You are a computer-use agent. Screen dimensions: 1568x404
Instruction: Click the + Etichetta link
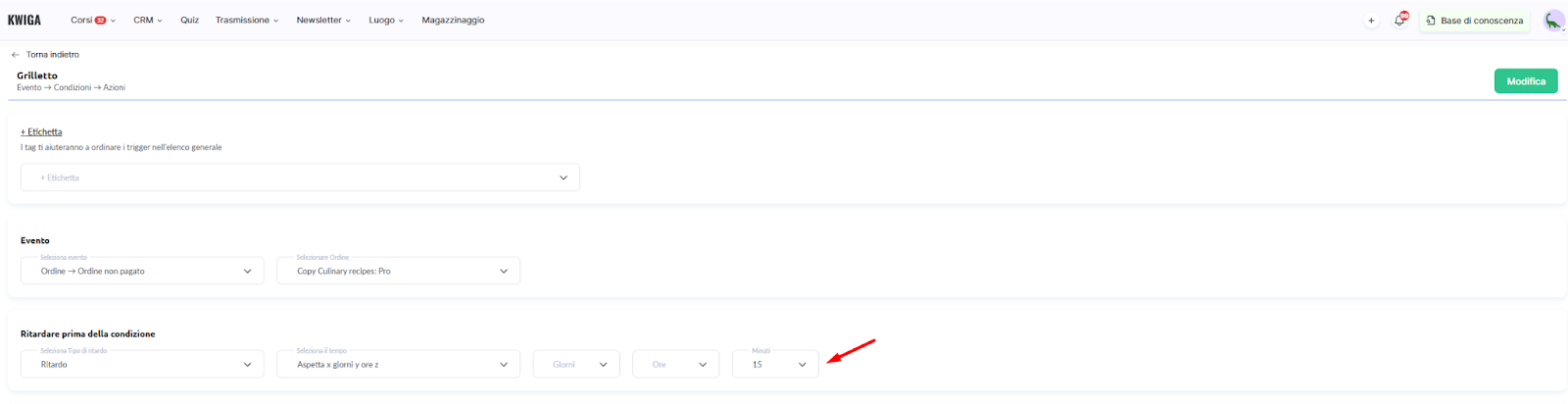41,131
